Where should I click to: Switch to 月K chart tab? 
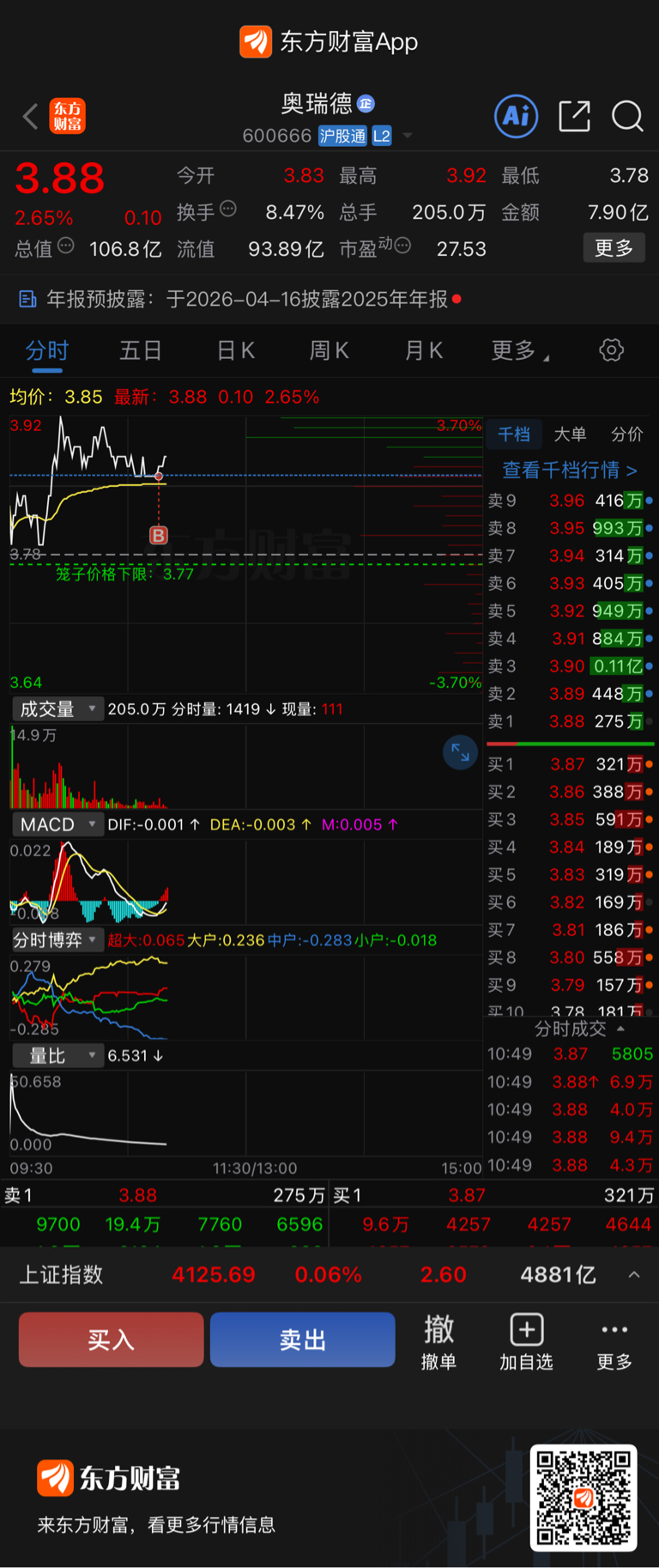424,350
